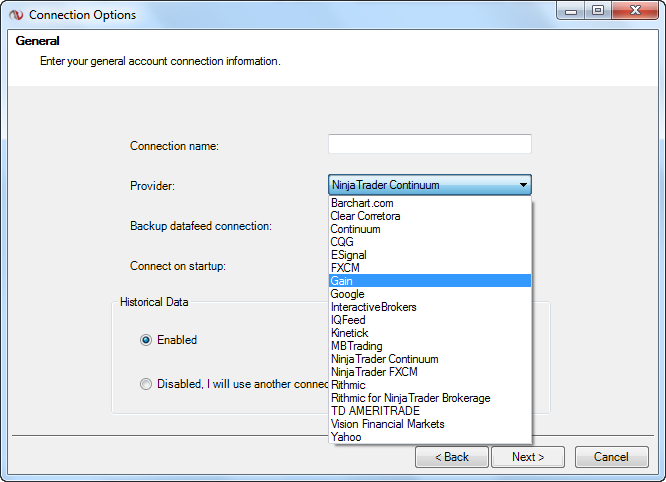The width and height of the screenshot is (666, 482).
Task: Choose IQFeed in the dropdown list
Action: click(x=430, y=320)
